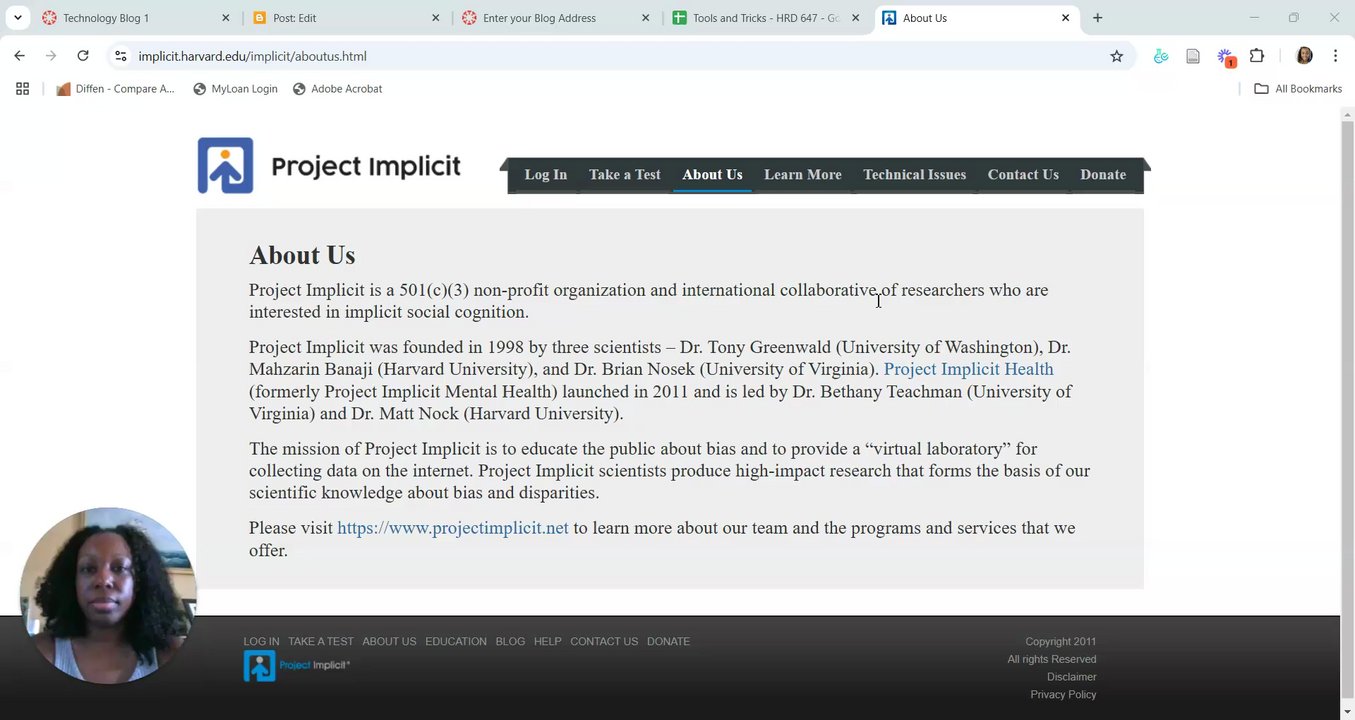Image resolution: width=1355 pixels, height=720 pixels.
Task: Open site information icon in address bar
Action: pyautogui.click(x=121, y=56)
